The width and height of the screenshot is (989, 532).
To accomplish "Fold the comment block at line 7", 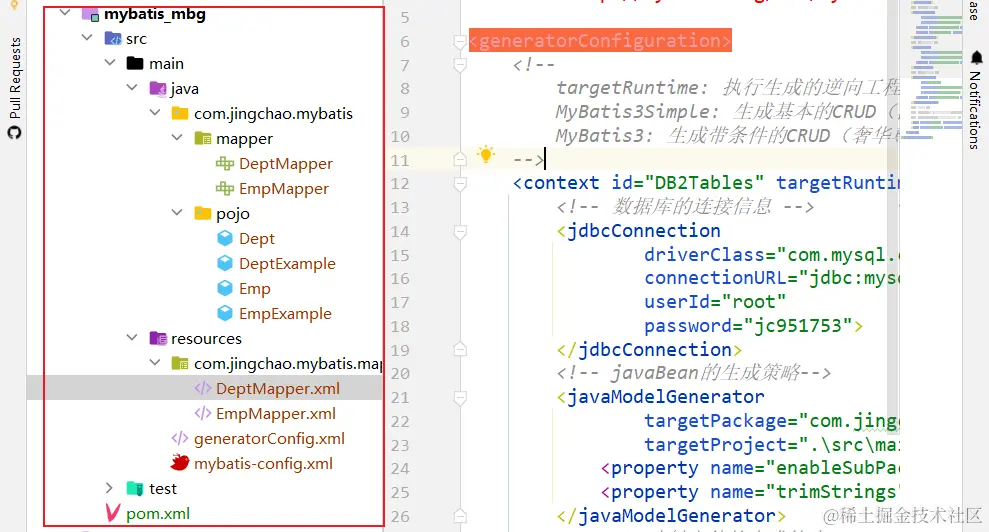I will pos(460,65).
